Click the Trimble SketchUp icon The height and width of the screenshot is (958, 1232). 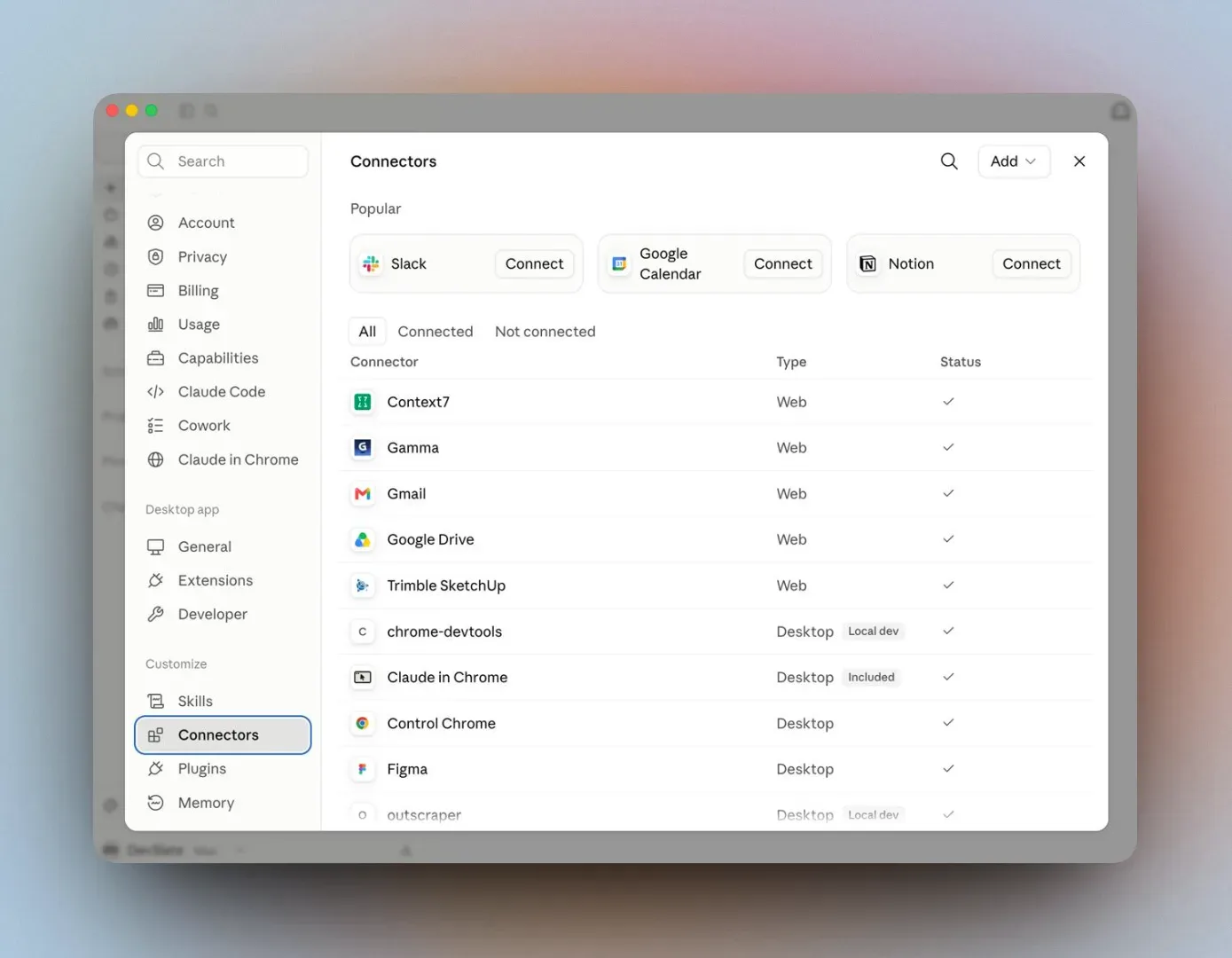tap(363, 585)
